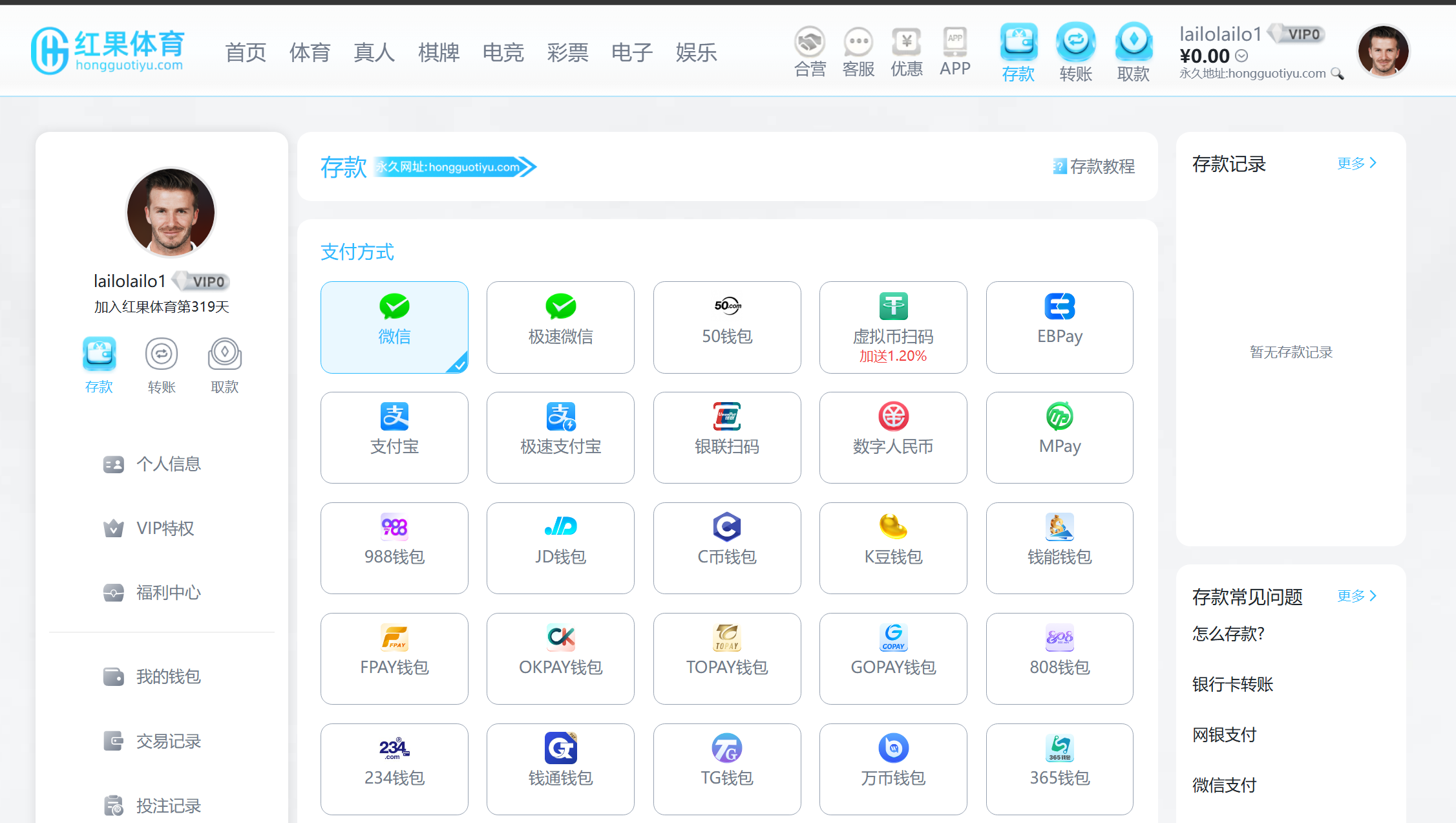Open 彩票 in the main navigation
Image resolution: width=1456 pixels, height=823 pixels.
pyautogui.click(x=567, y=52)
